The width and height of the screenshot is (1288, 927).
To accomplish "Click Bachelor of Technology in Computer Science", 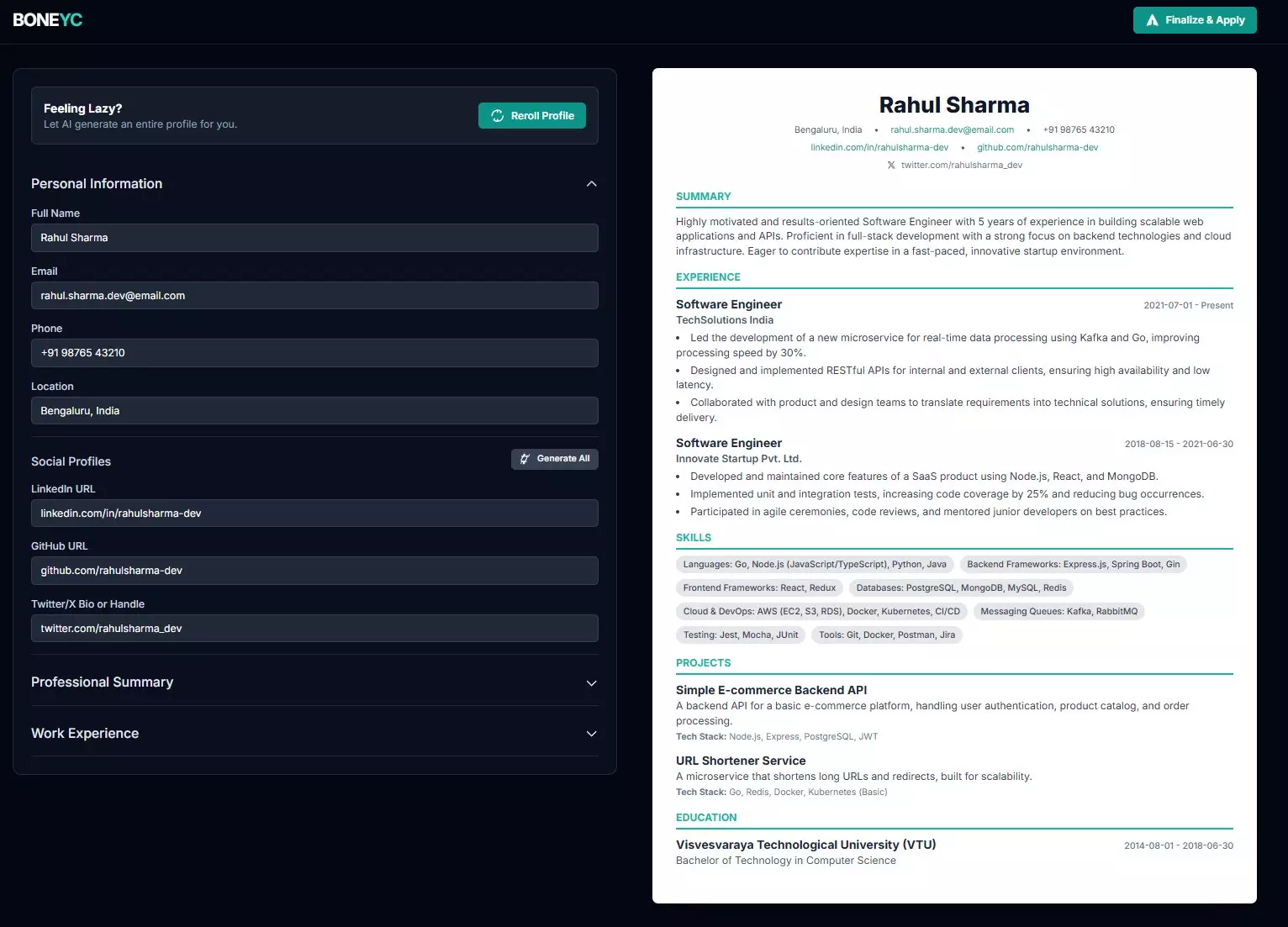I will pos(785,861).
